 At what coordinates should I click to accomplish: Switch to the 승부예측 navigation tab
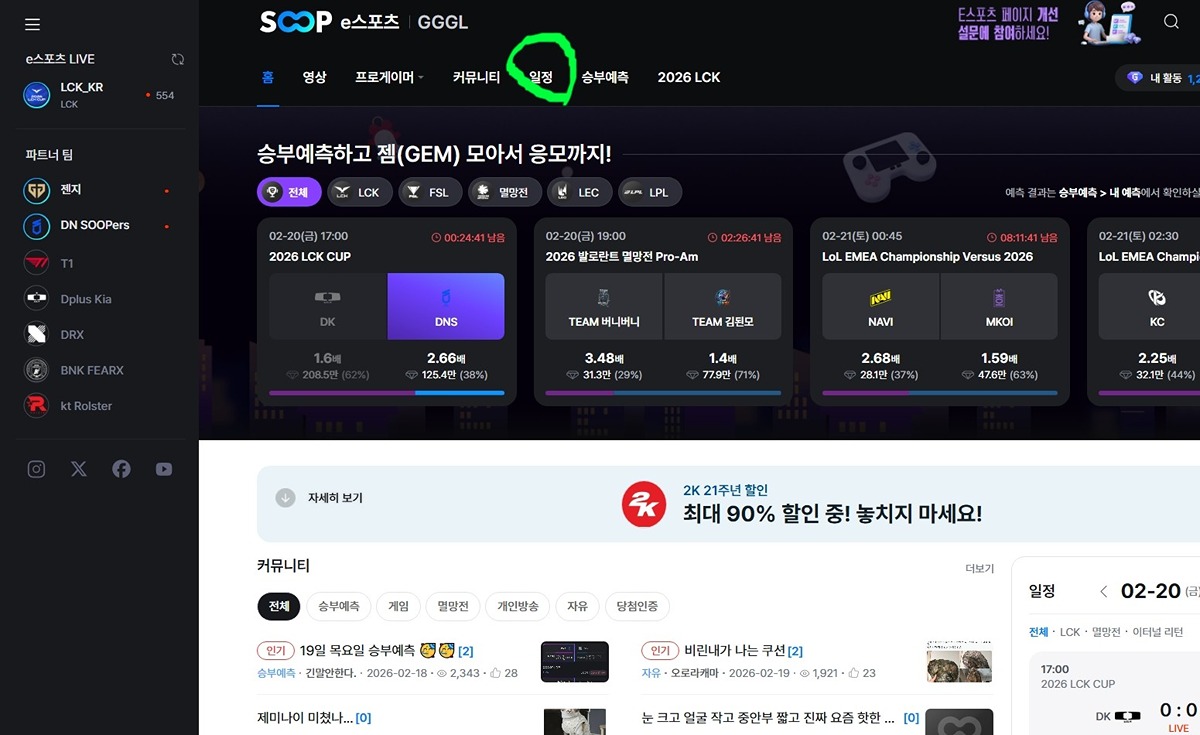(605, 77)
